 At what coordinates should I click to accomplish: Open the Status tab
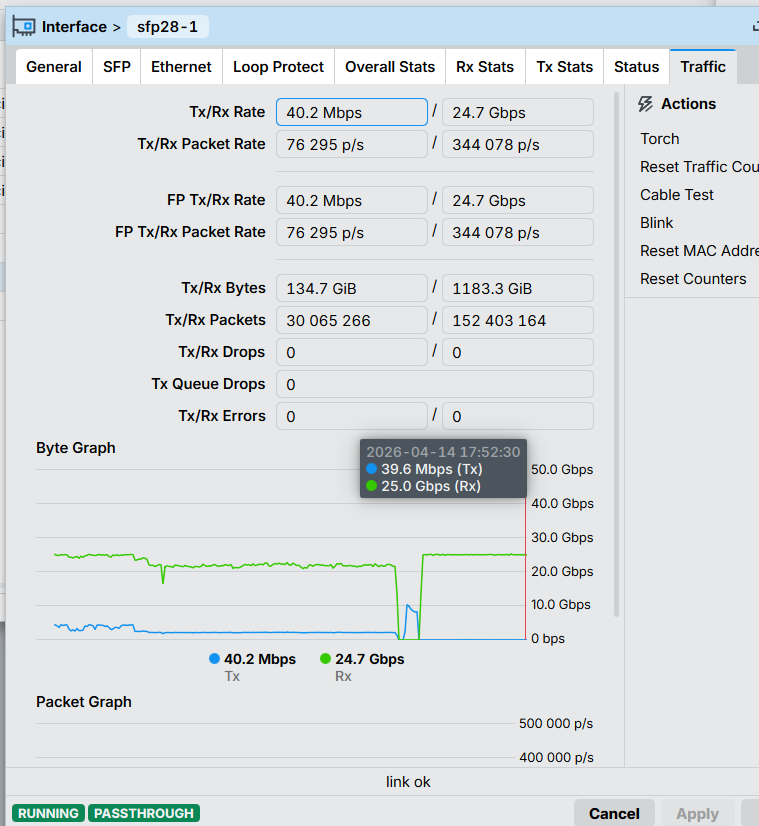point(636,67)
